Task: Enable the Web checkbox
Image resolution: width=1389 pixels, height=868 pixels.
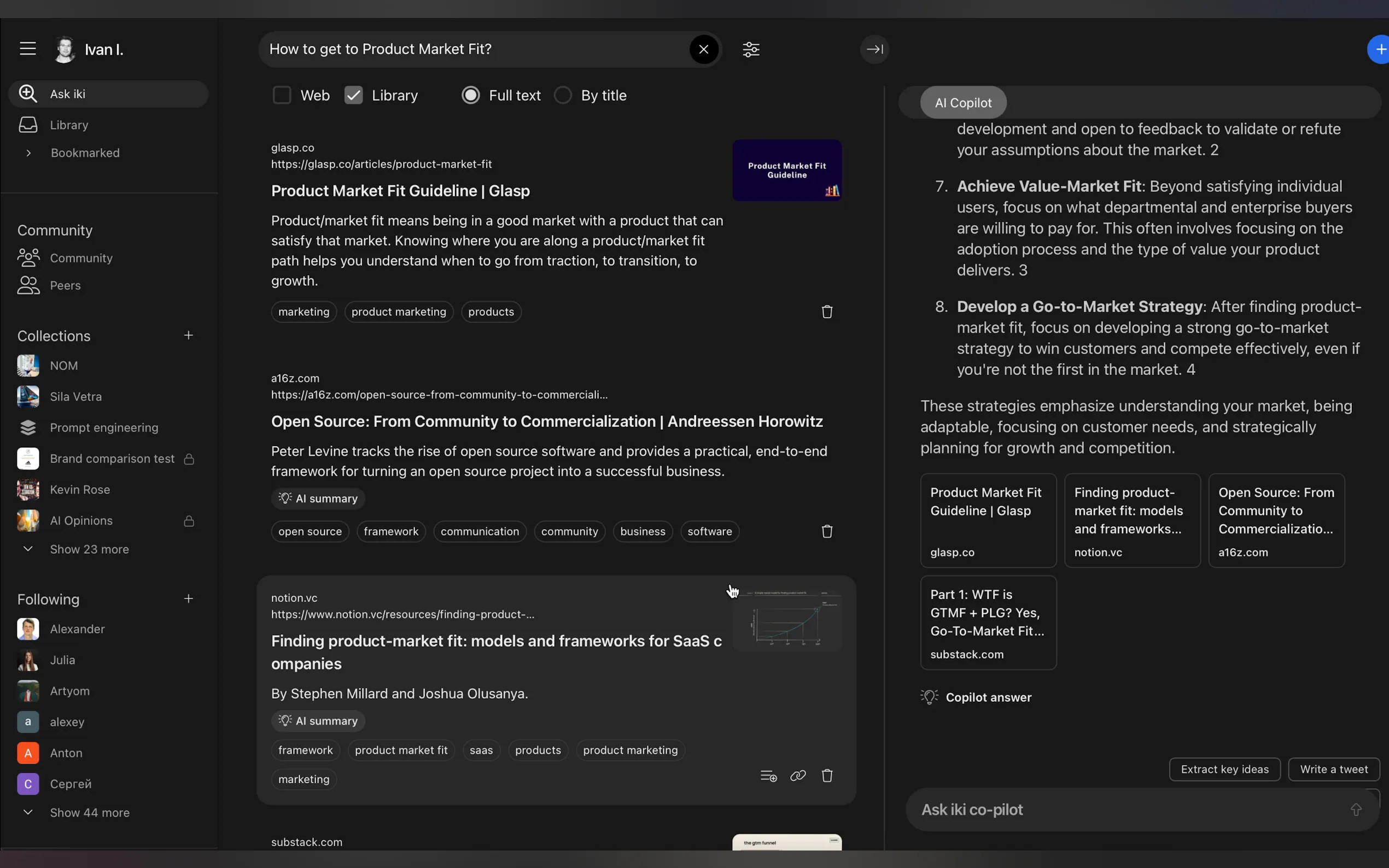Action: click(x=282, y=95)
